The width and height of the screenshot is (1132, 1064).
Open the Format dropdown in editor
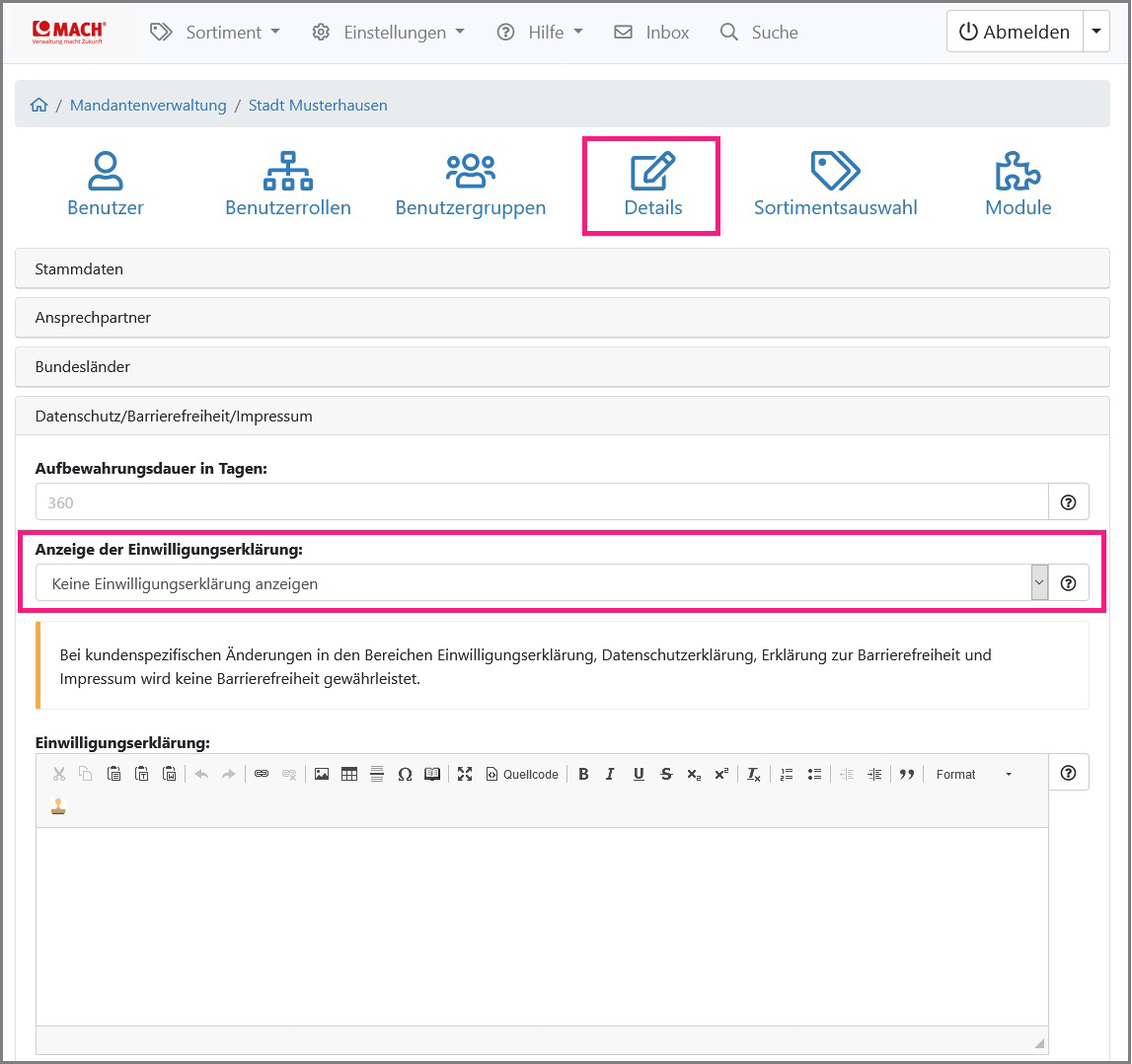(973, 775)
